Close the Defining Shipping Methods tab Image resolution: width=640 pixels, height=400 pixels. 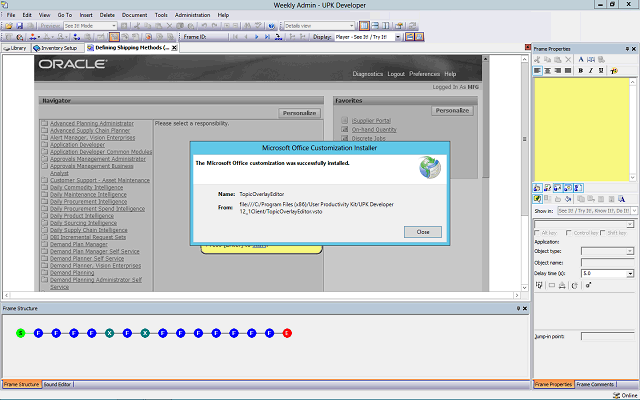tap(174, 48)
